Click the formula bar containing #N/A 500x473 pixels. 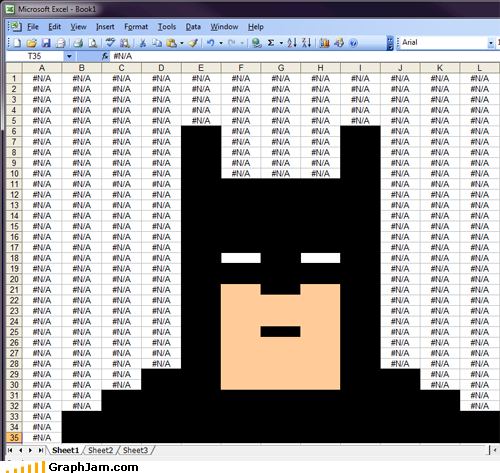pyautogui.click(x=305, y=56)
